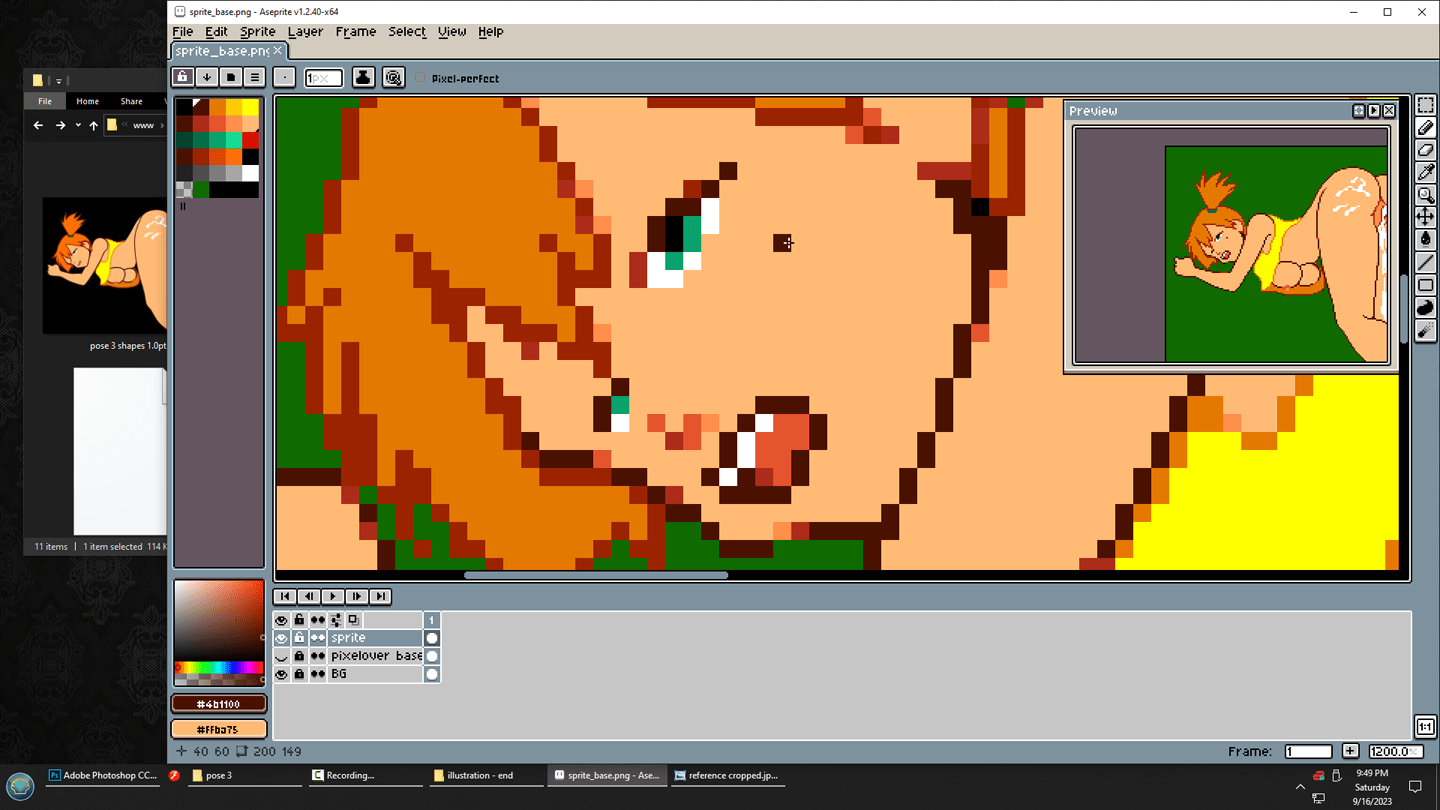The width and height of the screenshot is (1440, 810).
Task: Pick the Eyedropper tool
Action: (1426, 172)
